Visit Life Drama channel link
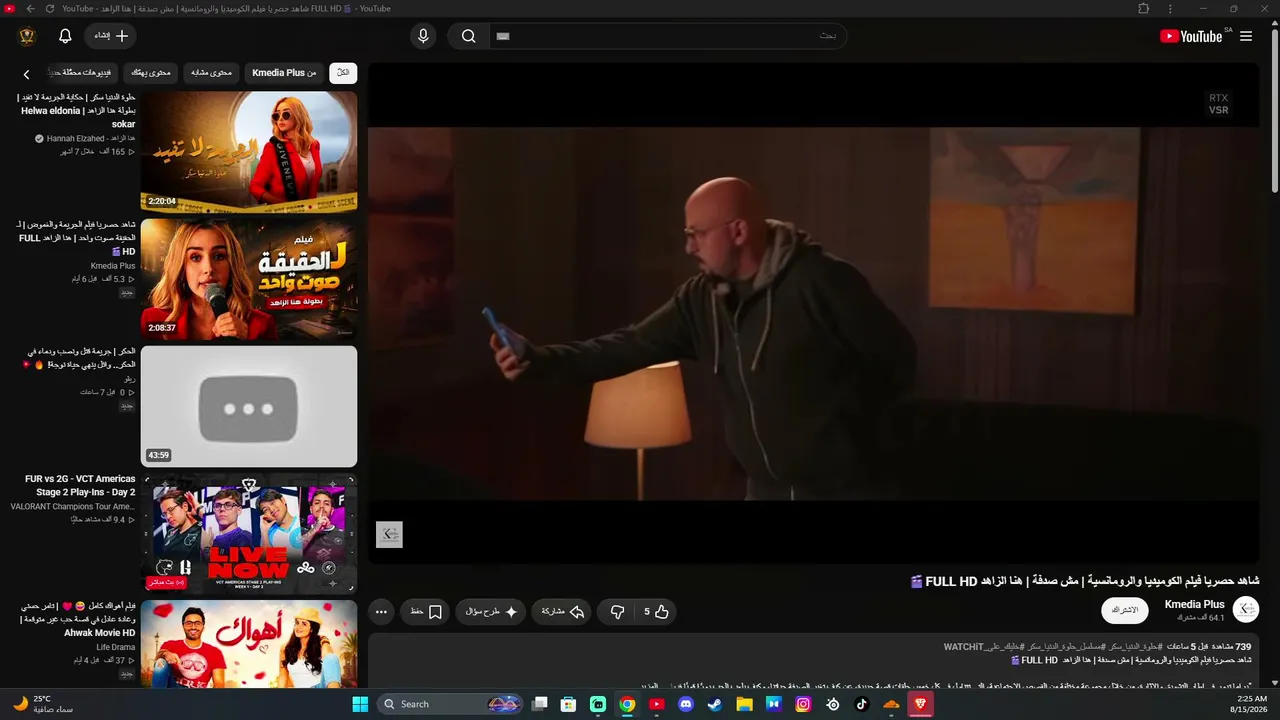 [116, 647]
